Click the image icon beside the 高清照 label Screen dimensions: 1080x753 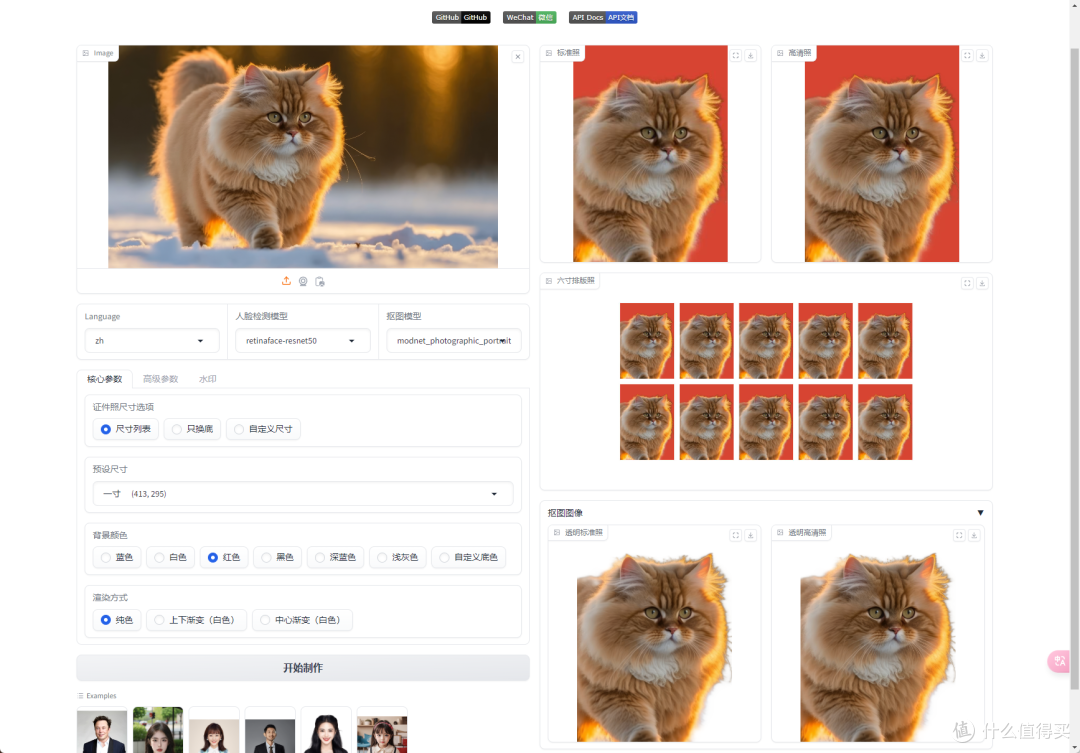pos(780,53)
